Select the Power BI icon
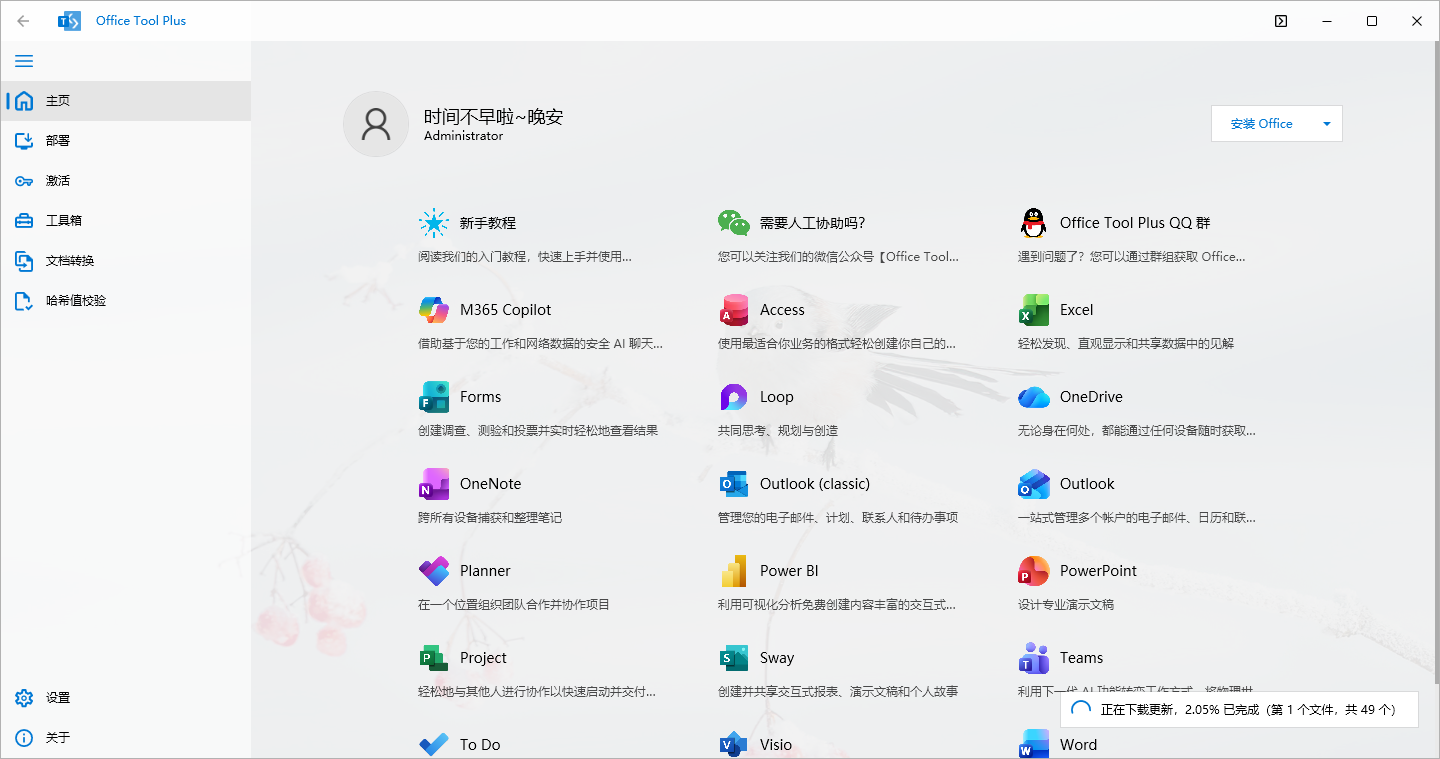 coord(734,571)
